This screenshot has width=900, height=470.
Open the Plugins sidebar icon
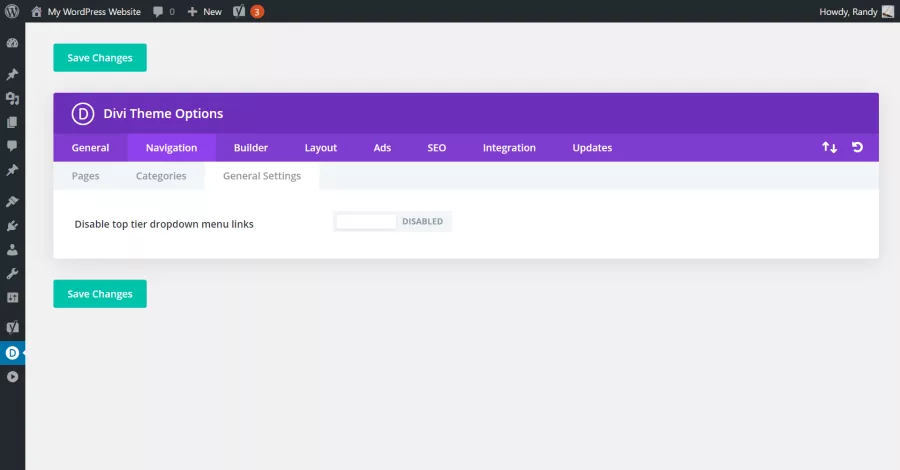[x=12, y=226]
